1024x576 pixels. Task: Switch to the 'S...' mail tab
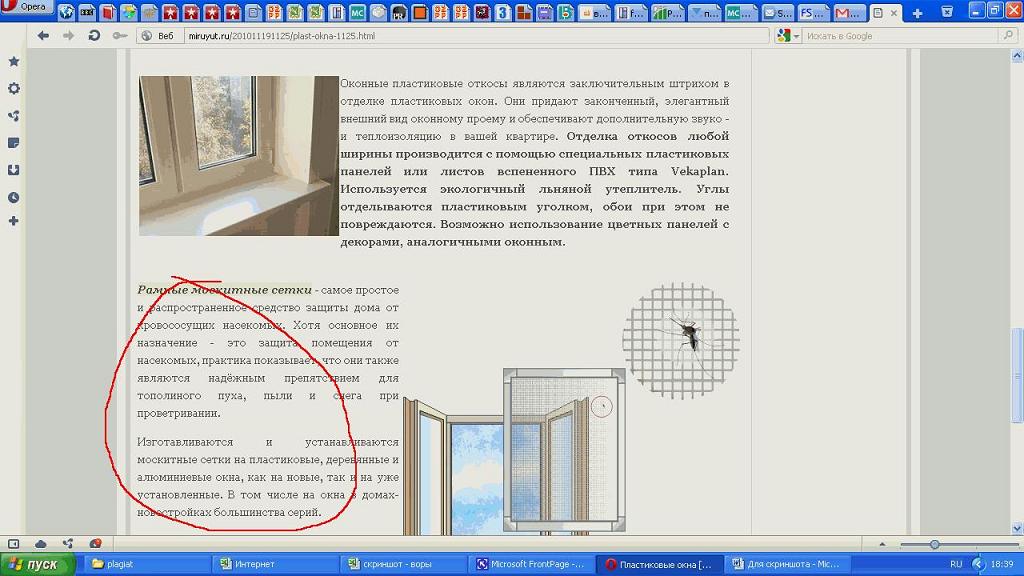tap(777, 12)
